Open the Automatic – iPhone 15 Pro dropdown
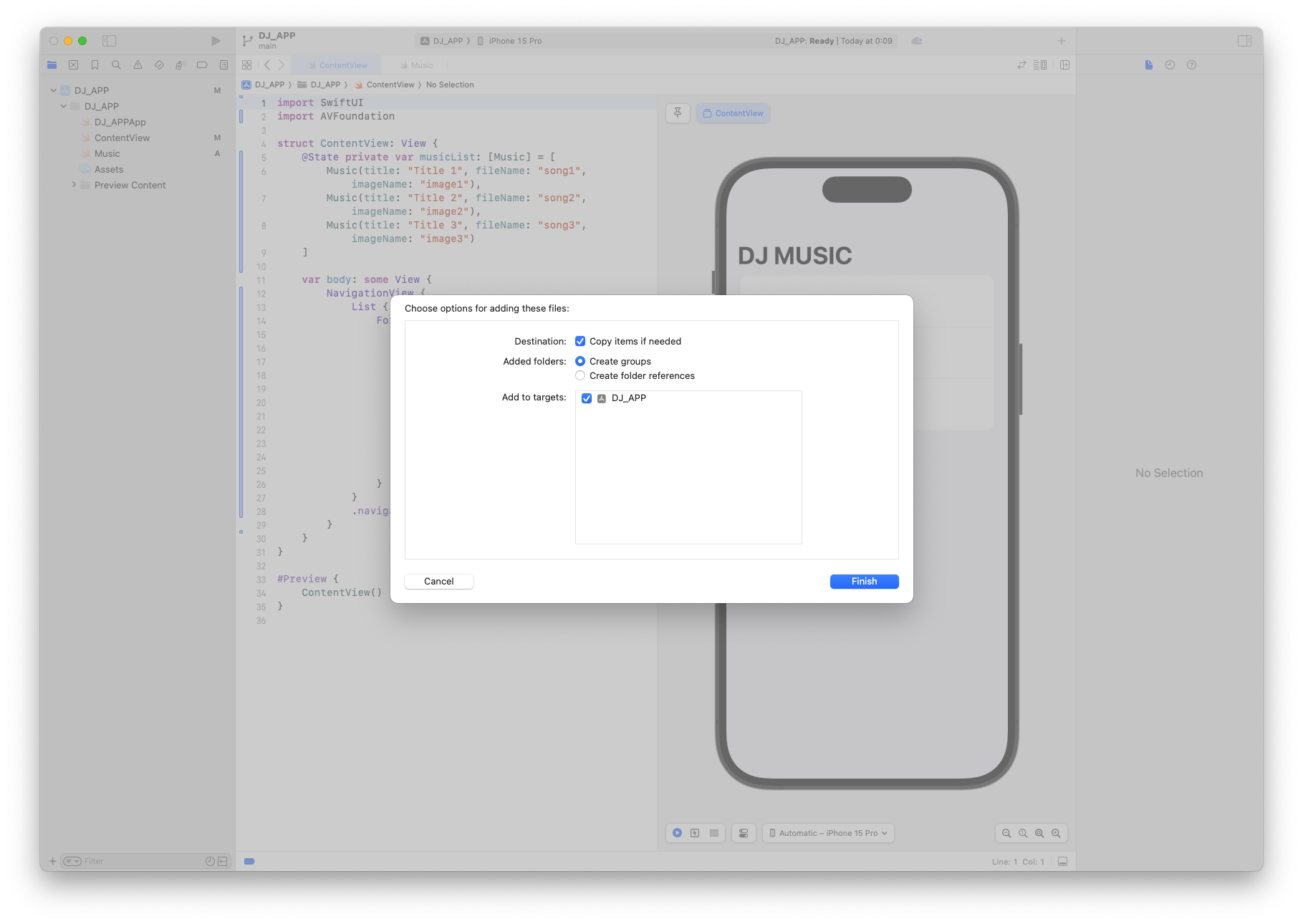1303x924 pixels. (828, 832)
